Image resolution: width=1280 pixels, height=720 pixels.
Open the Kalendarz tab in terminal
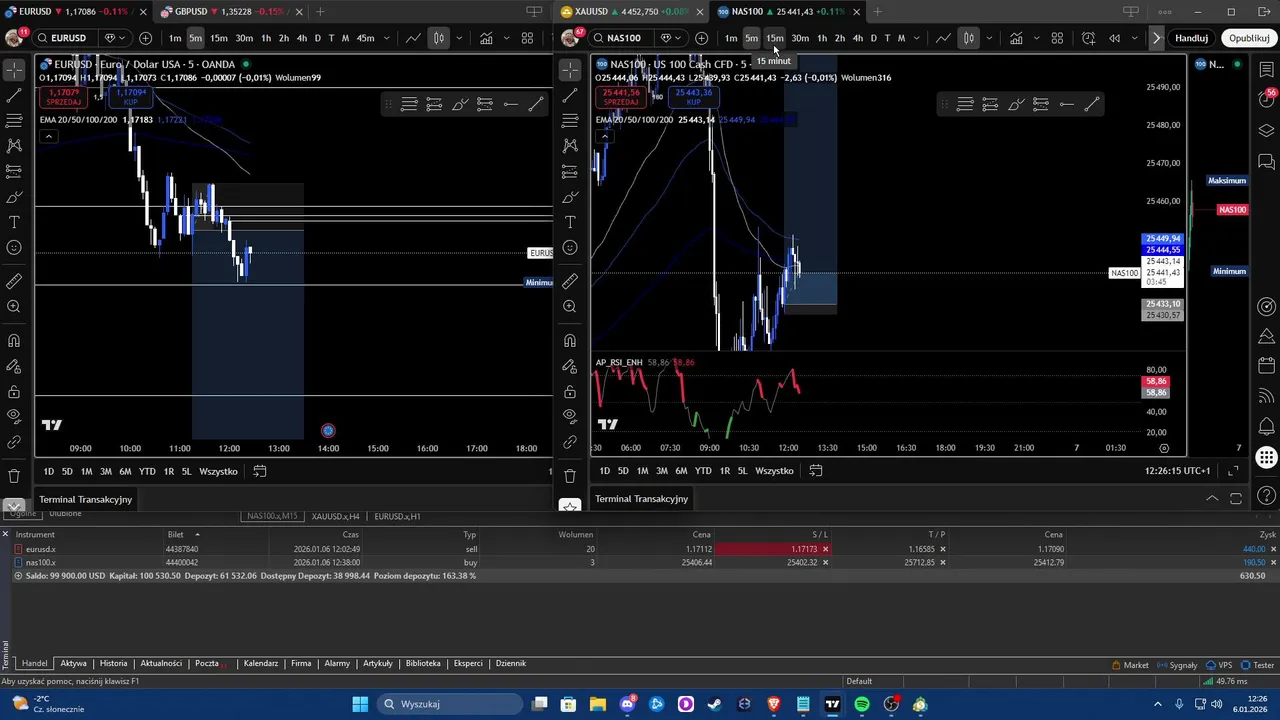pos(261,663)
